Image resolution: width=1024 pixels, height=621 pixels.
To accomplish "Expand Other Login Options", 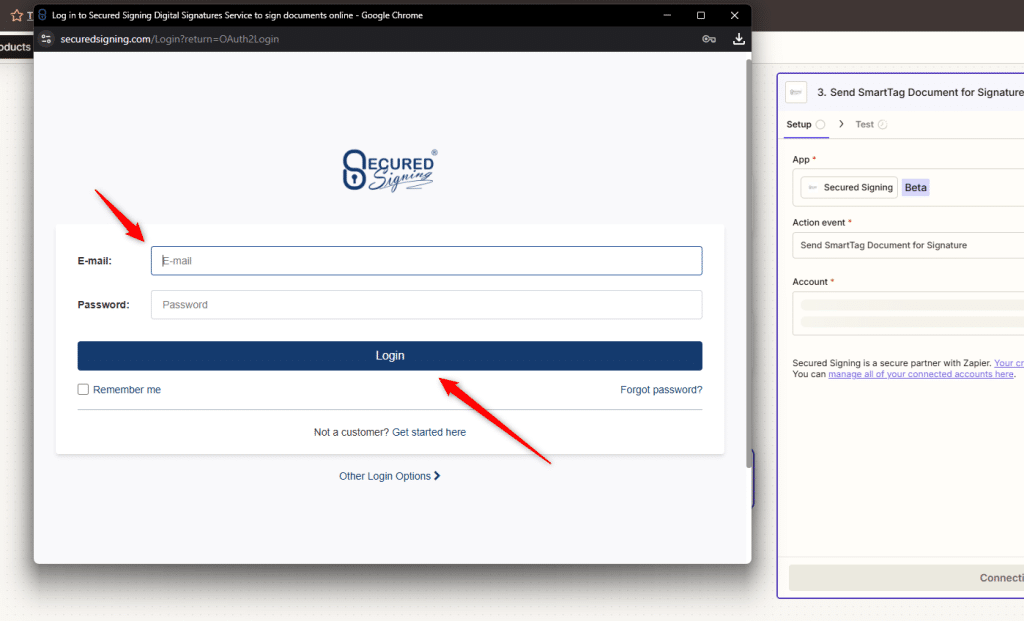I will pyautogui.click(x=389, y=476).
